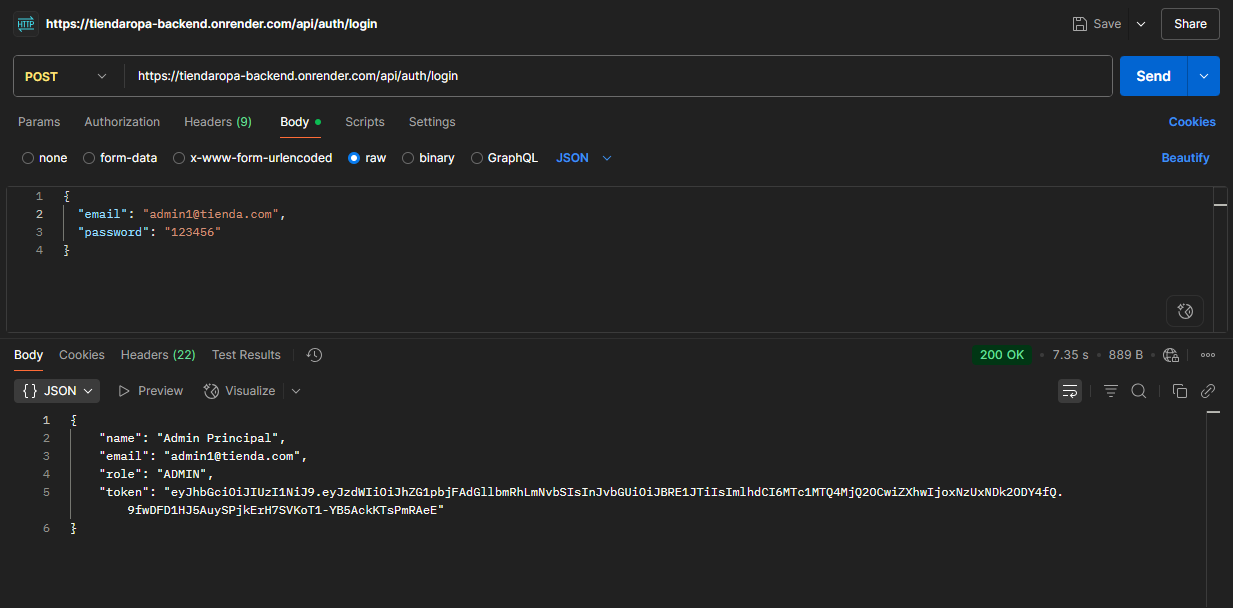Click the request editor scrollbar marker
Image resolution: width=1233 pixels, height=608 pixels.
coord(1220,203)
